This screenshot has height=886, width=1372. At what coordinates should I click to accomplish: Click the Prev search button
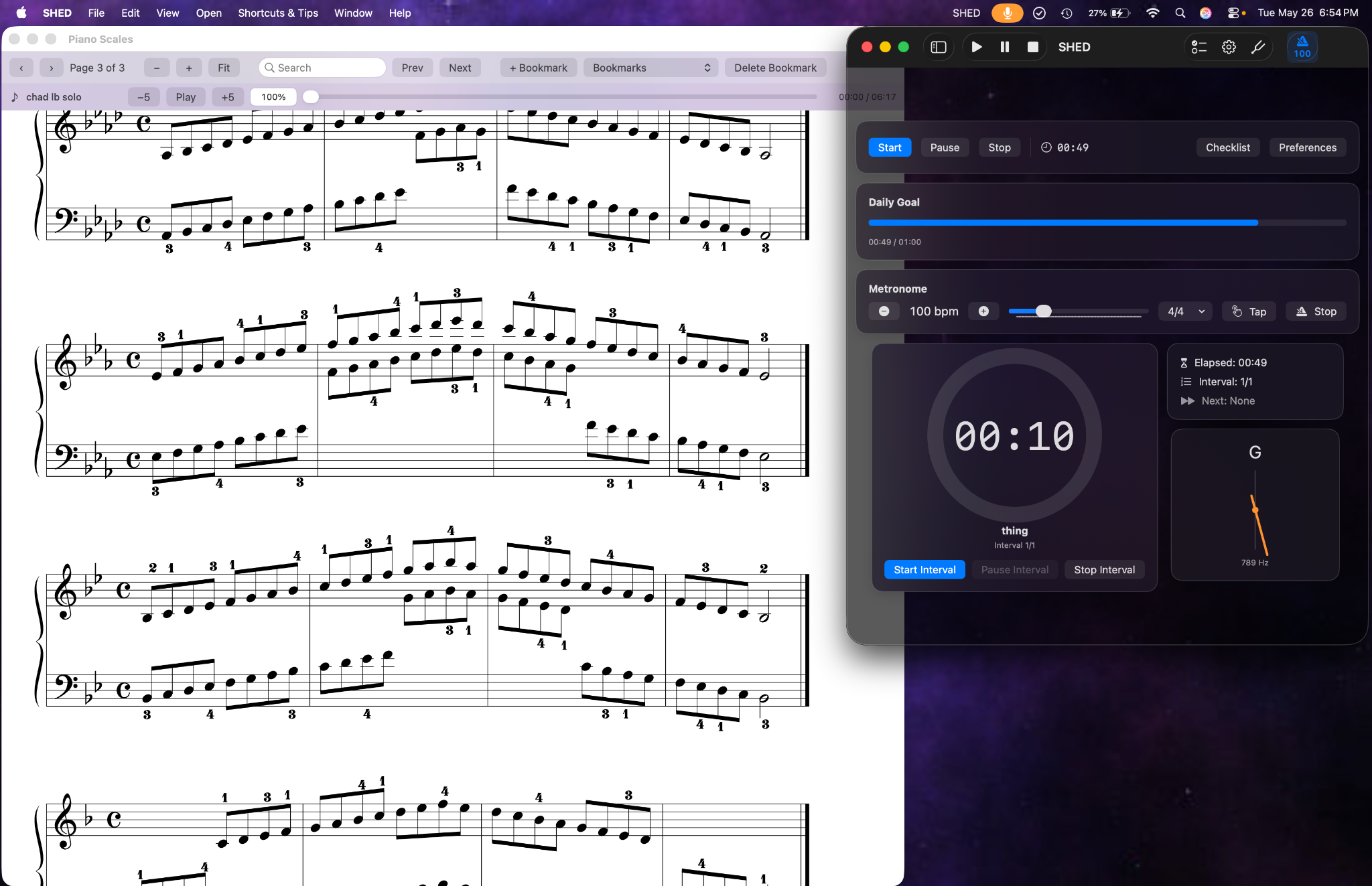(413, 68)
